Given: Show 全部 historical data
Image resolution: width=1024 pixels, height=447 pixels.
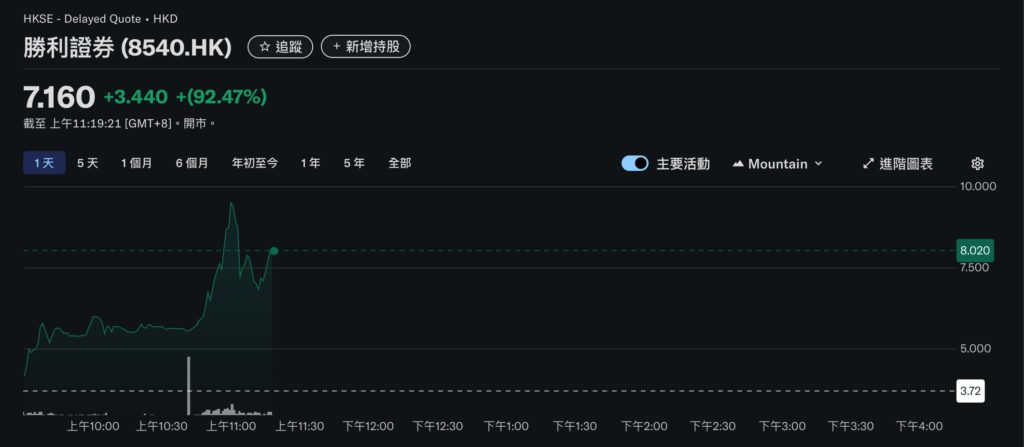Looking at the screenshot, I should [400, 163].
